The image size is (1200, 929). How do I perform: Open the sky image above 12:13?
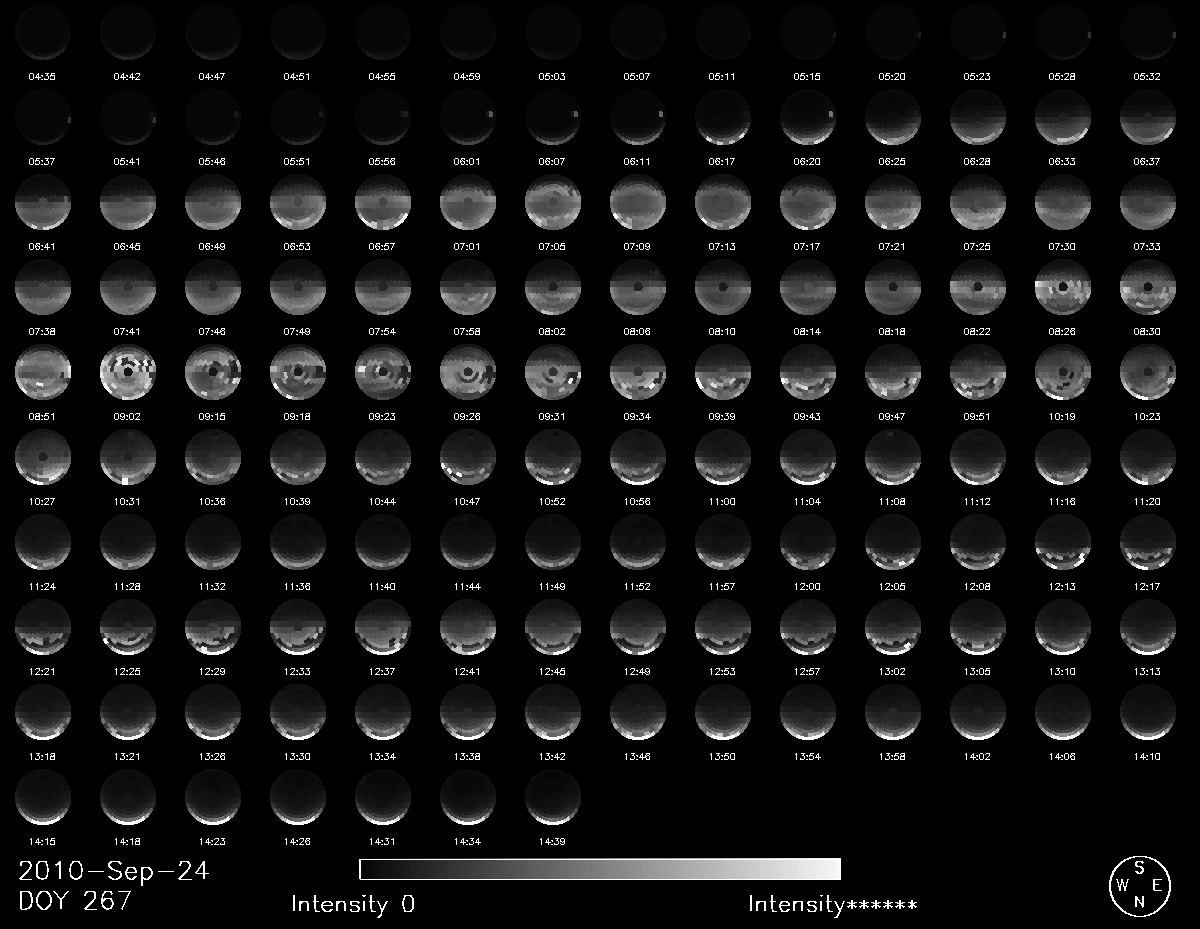(1063, 543)
